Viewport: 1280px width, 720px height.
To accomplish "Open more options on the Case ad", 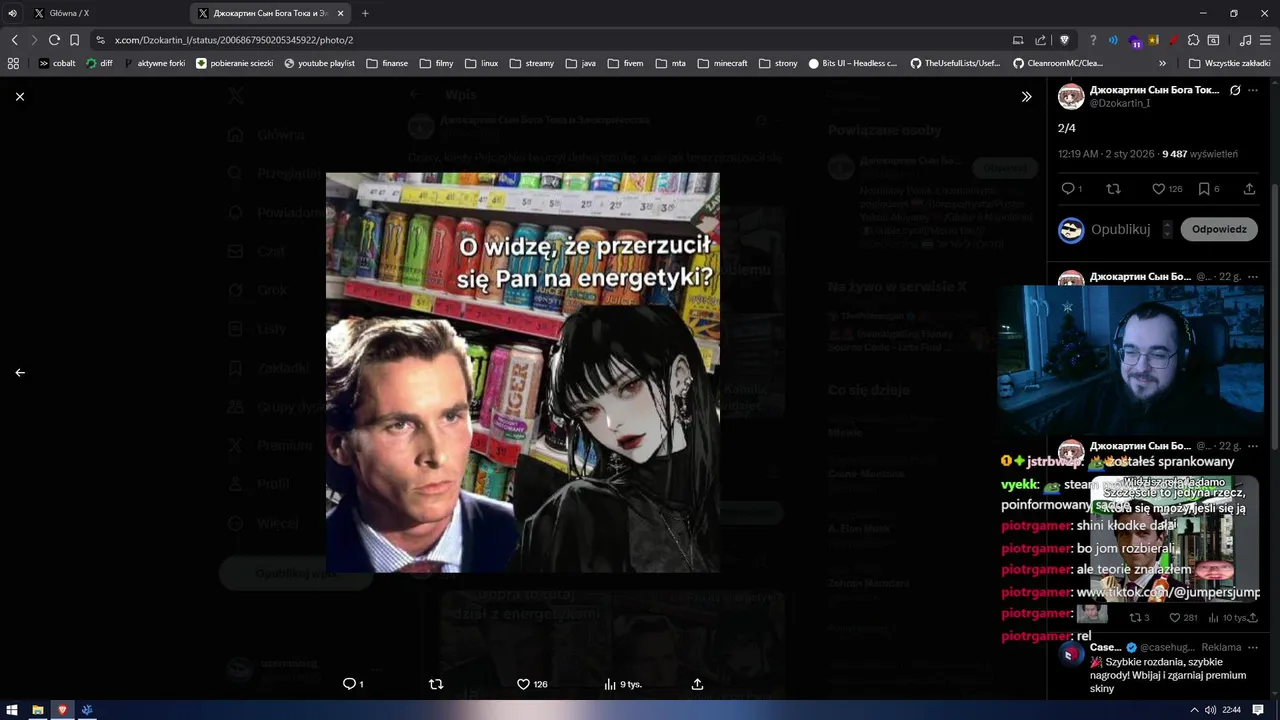I will [x=1253, y=647].
